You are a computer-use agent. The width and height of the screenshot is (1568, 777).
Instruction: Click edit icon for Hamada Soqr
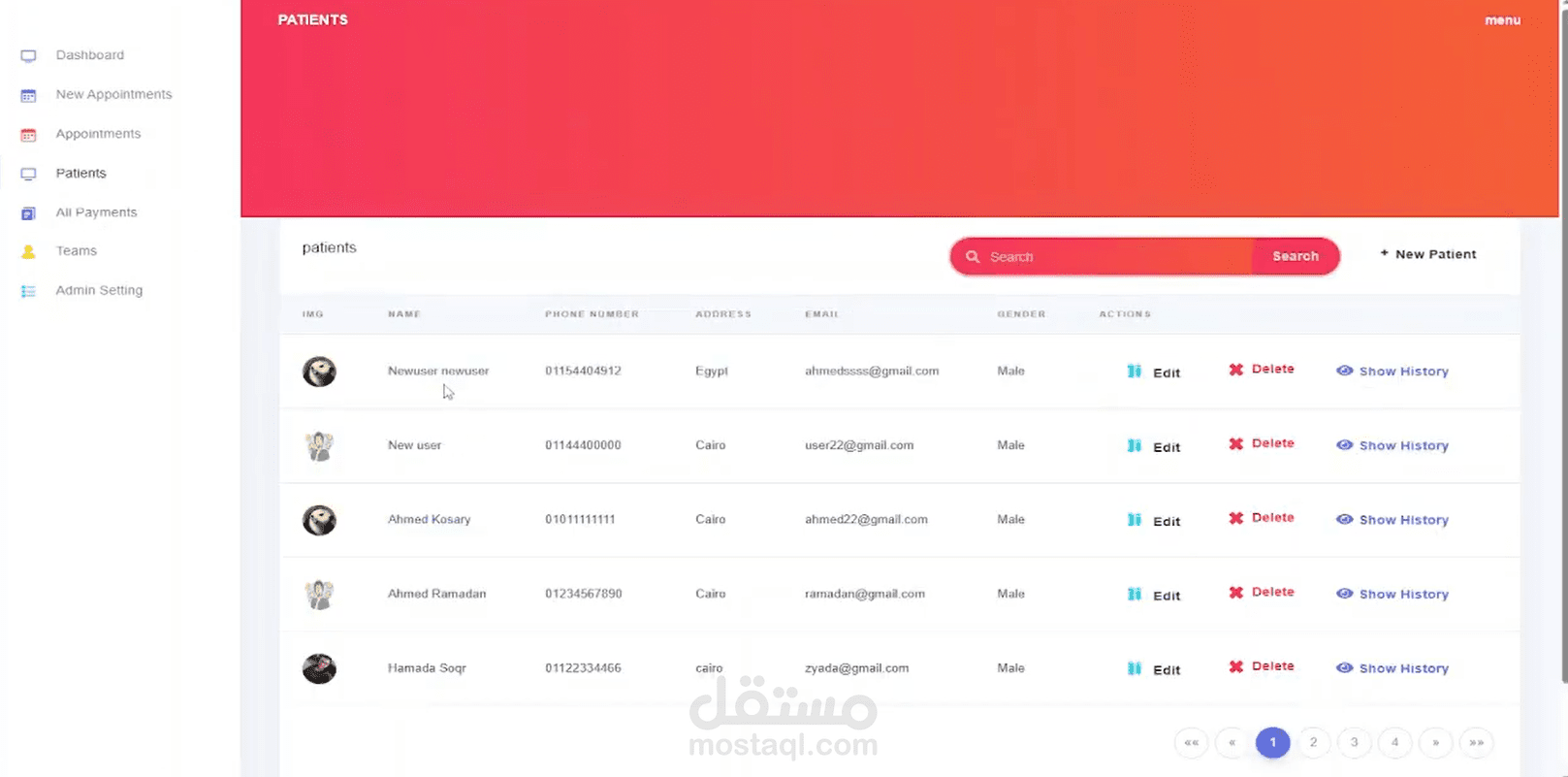1134,669
